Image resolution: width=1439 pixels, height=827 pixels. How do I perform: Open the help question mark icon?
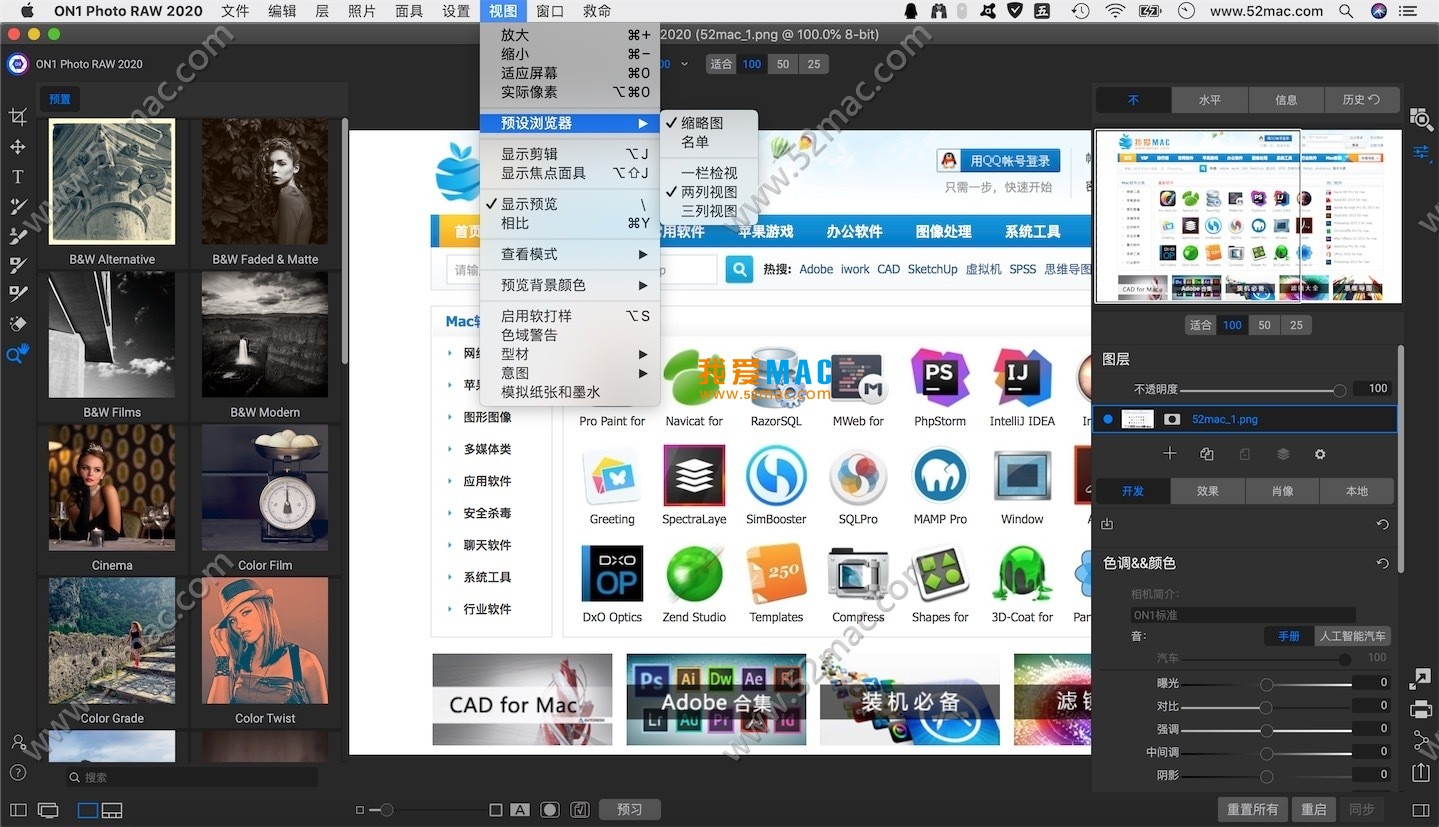[18, 773]
